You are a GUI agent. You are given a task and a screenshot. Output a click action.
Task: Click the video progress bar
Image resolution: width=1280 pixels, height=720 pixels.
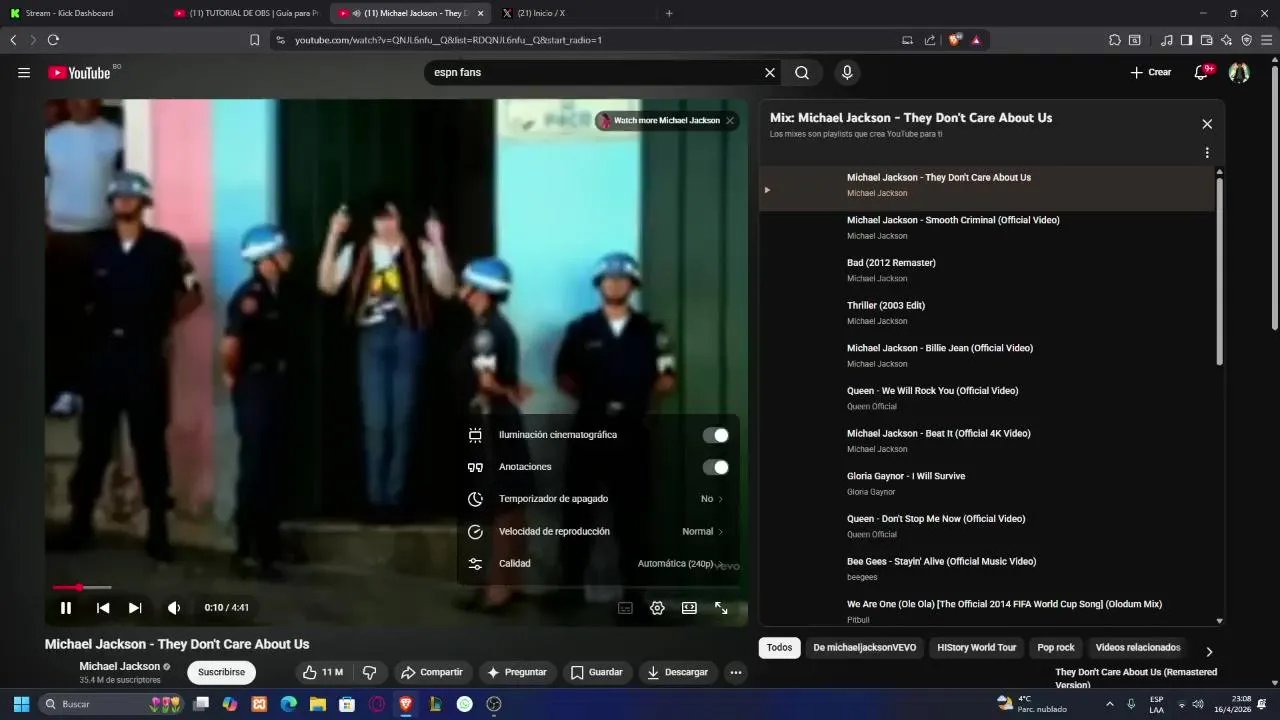(x=396, y=587)
